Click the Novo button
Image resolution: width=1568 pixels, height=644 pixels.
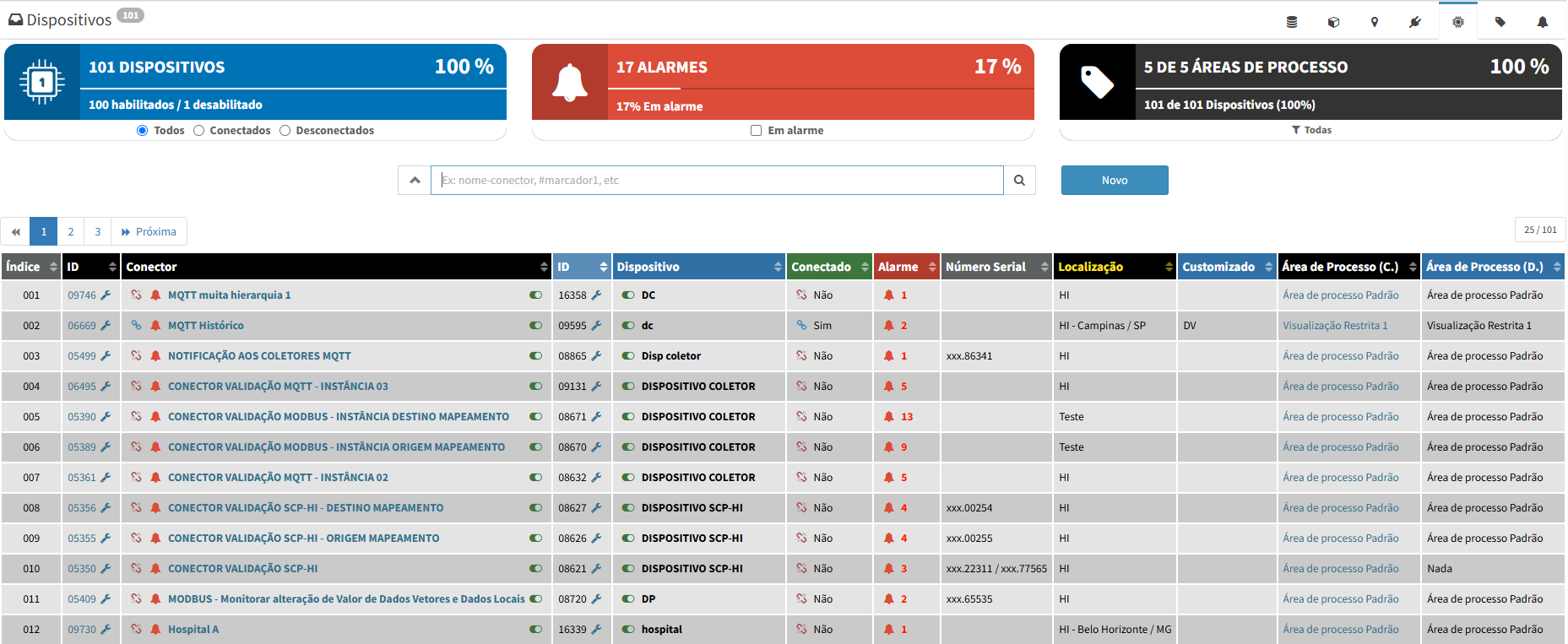(x=1115, y=180)
